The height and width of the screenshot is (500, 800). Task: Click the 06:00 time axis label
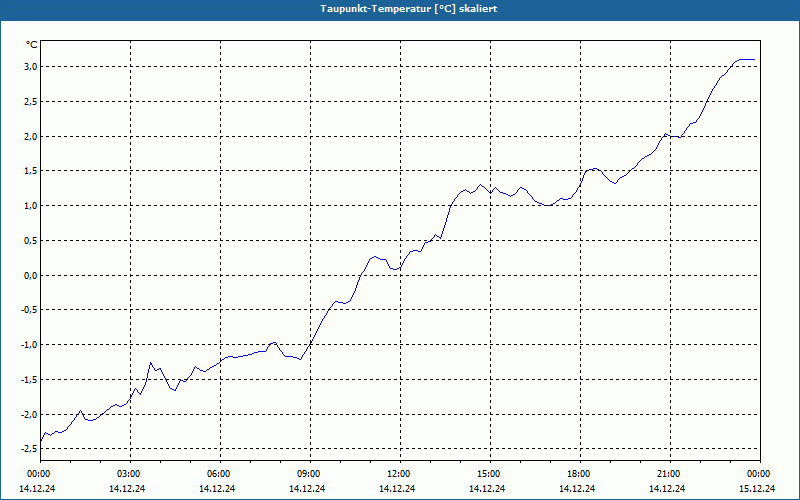click(x=220, y=474)
